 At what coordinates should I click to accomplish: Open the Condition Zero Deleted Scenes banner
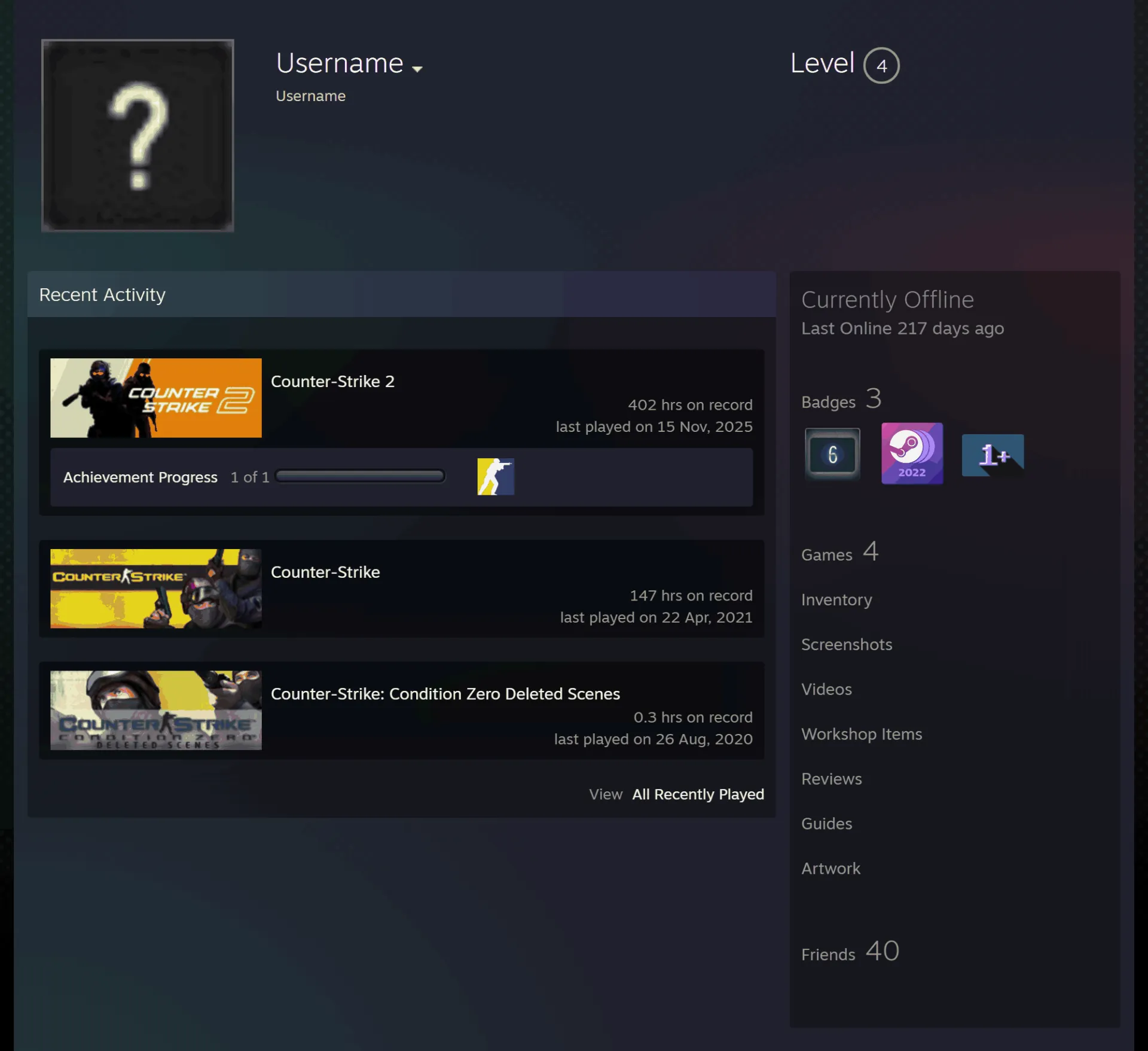pos(156,710)
